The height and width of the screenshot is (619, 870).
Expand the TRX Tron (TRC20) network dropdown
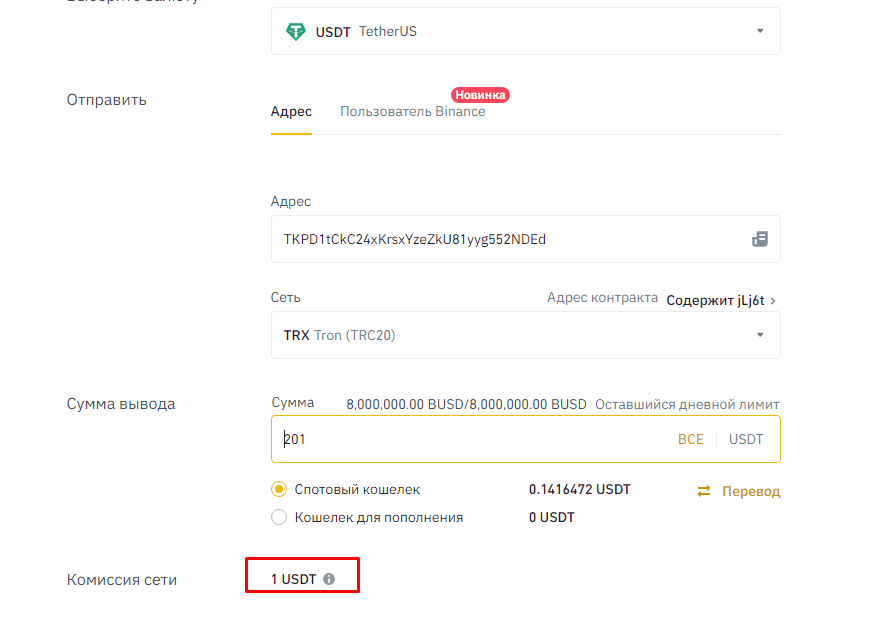click(525, 335)
